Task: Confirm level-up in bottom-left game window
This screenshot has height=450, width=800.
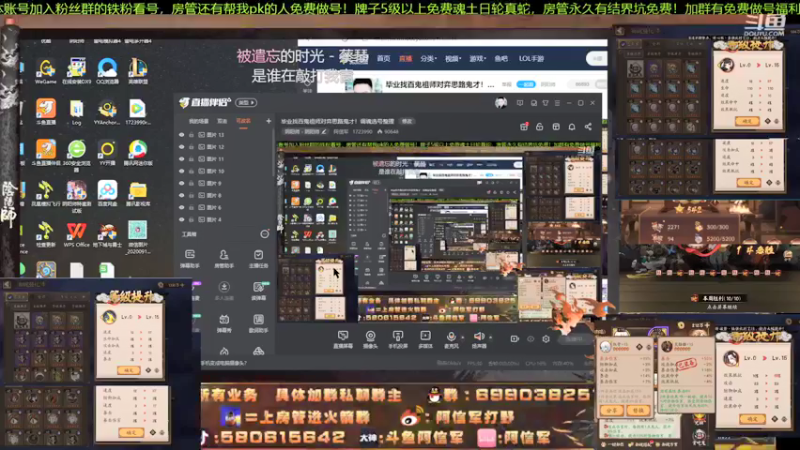Action: (129, 370)
